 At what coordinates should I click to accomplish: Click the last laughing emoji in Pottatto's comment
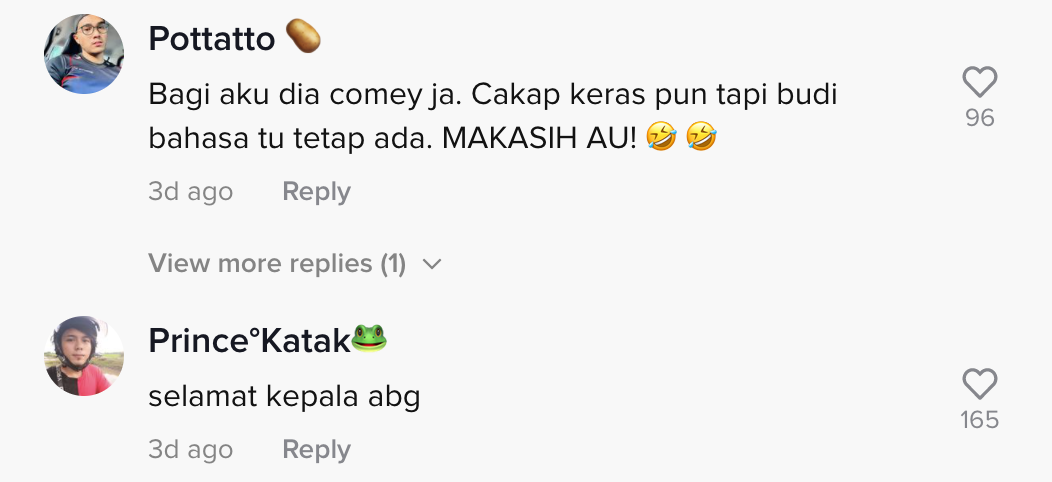pyautogui.click(x=701, y=138)
